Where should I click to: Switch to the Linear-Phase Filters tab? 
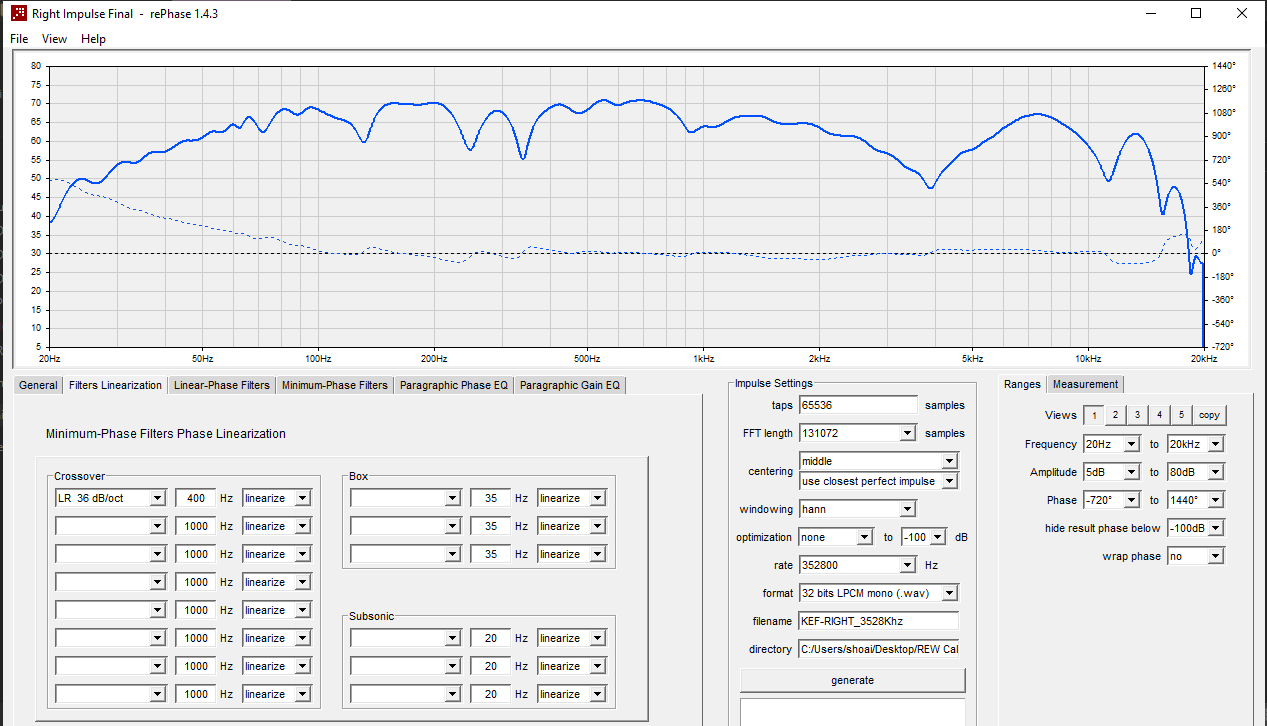(221, 385)
